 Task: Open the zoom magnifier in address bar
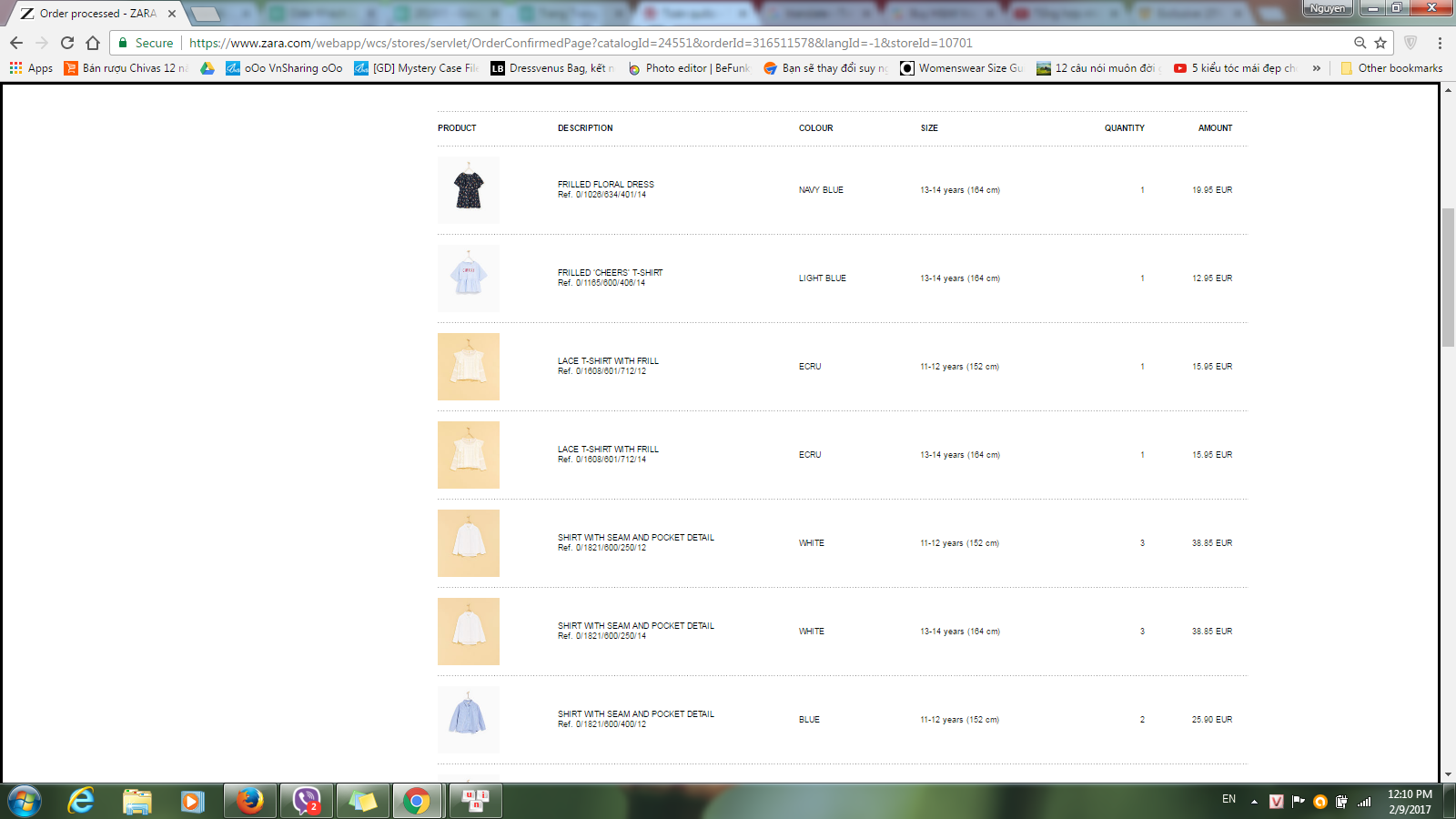1360,43
